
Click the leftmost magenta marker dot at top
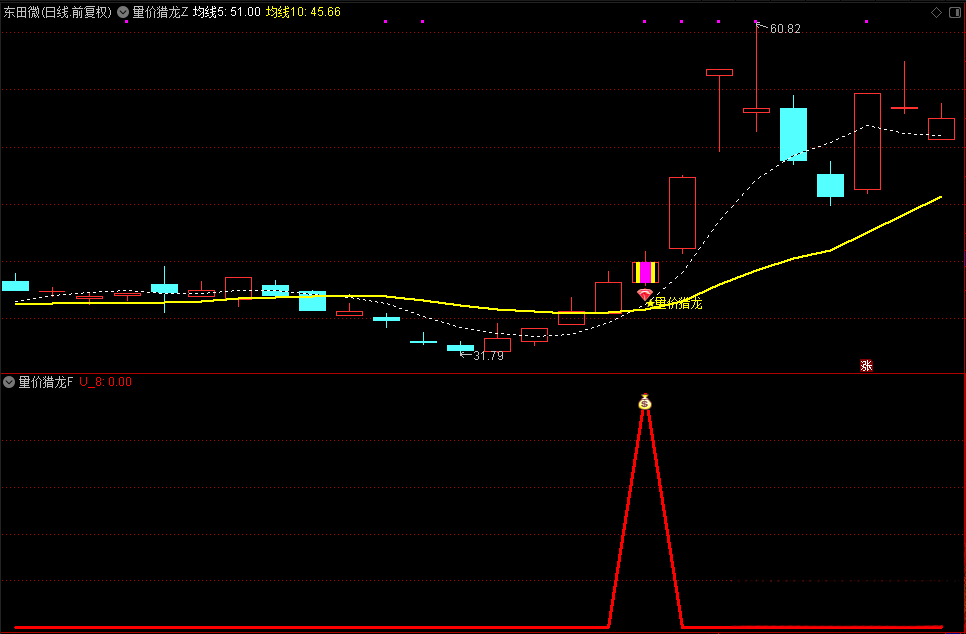coord(126,22)
